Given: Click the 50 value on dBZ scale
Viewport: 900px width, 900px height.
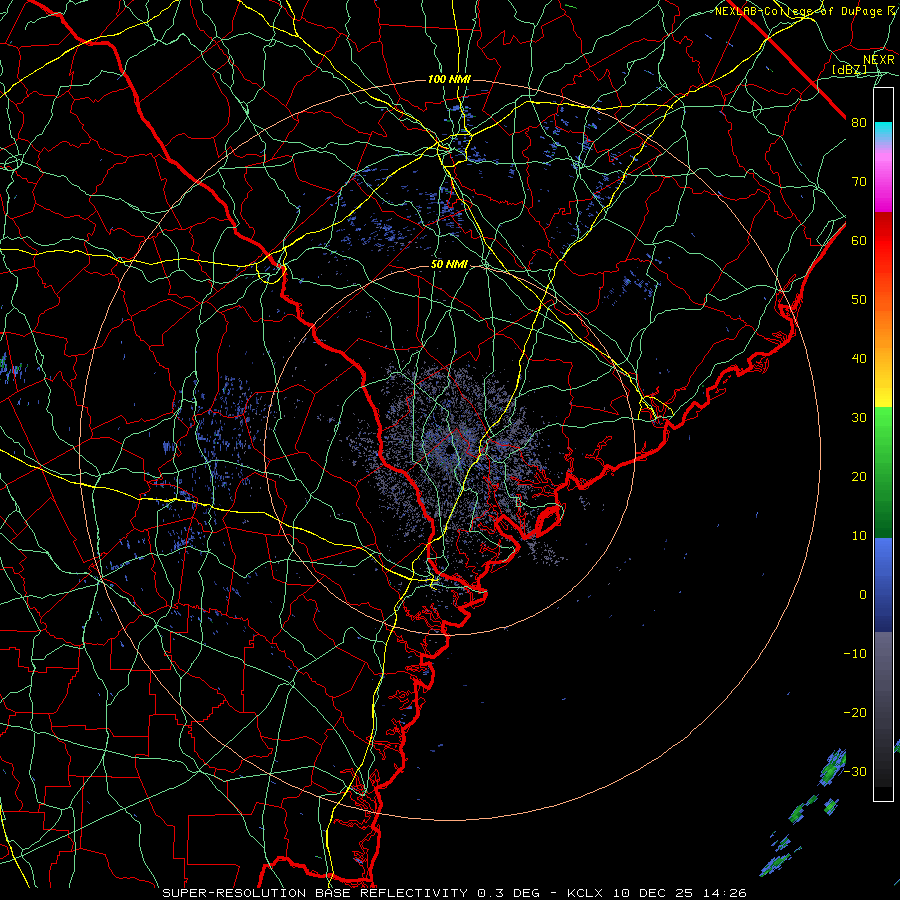Looking at the screenshot, I should click(x=859, y=300).
